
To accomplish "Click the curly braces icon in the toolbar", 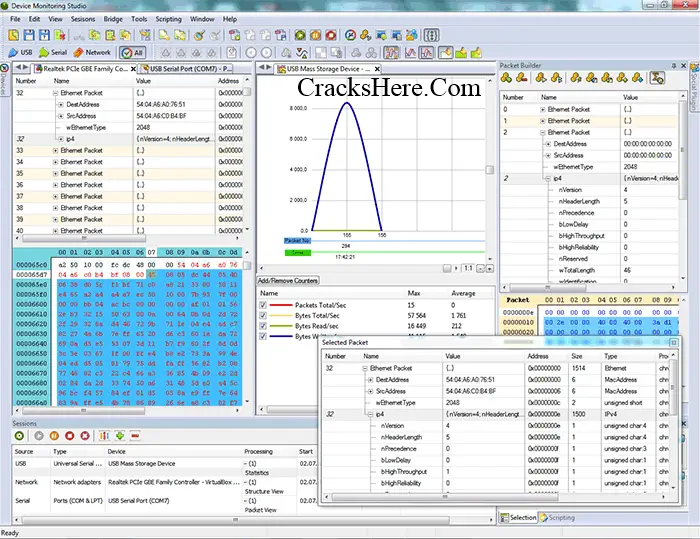I will (x=431, y=35).
